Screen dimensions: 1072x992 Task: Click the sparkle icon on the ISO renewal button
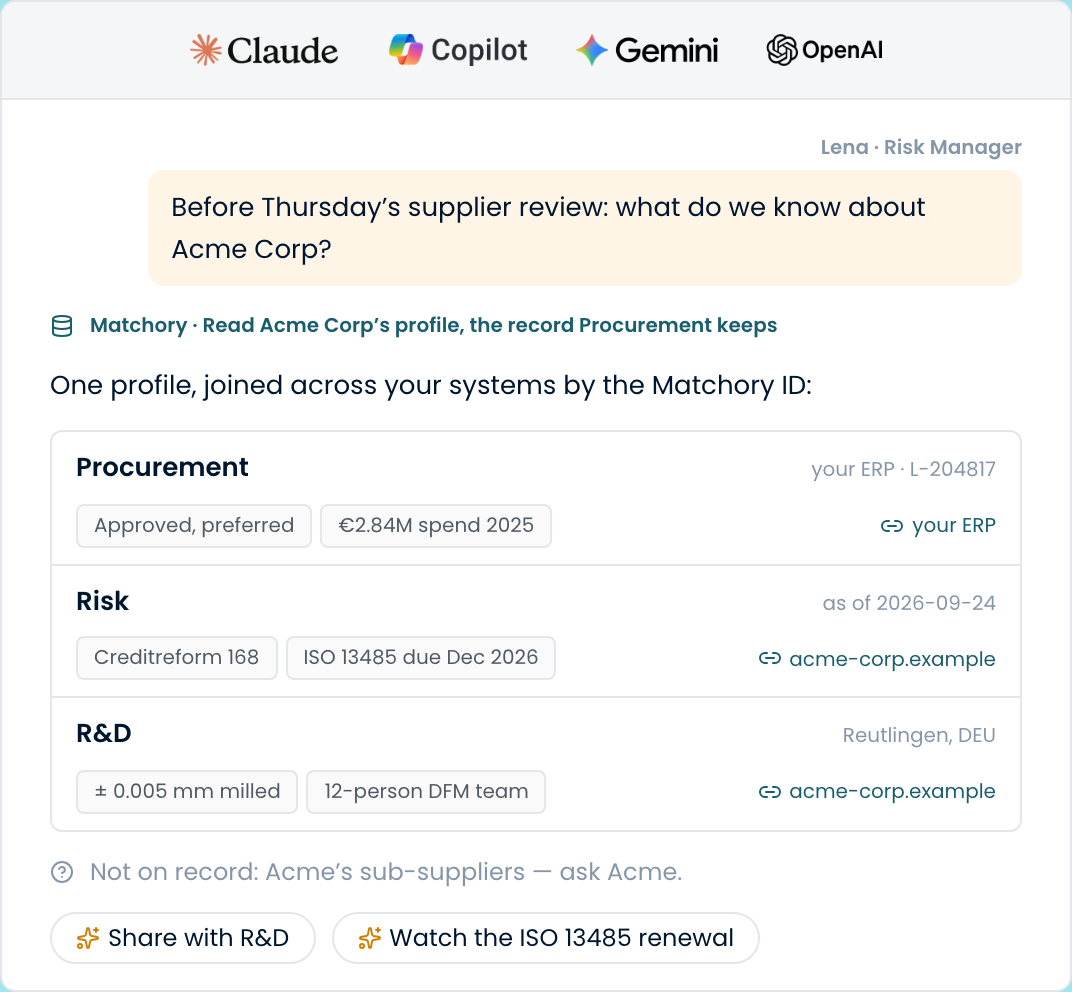(x=370, y=938)
